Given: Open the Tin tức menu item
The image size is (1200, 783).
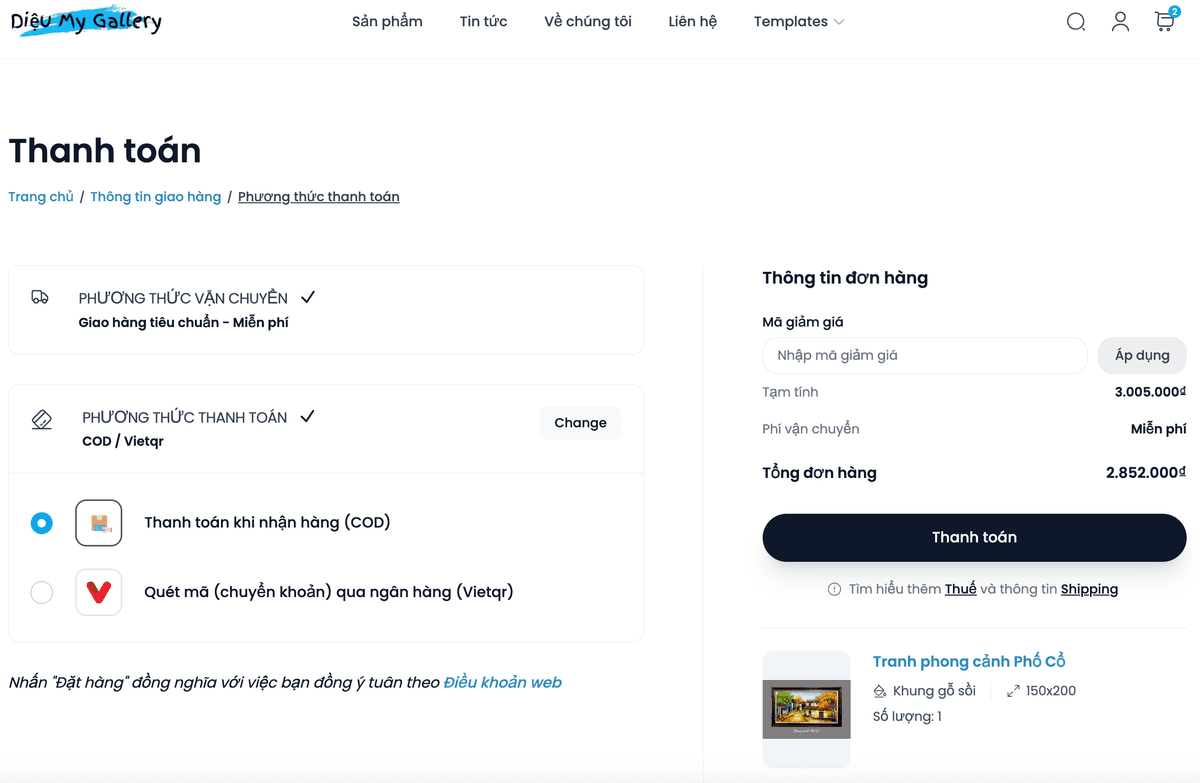Looking at the screenshot, I should [484, 22].
